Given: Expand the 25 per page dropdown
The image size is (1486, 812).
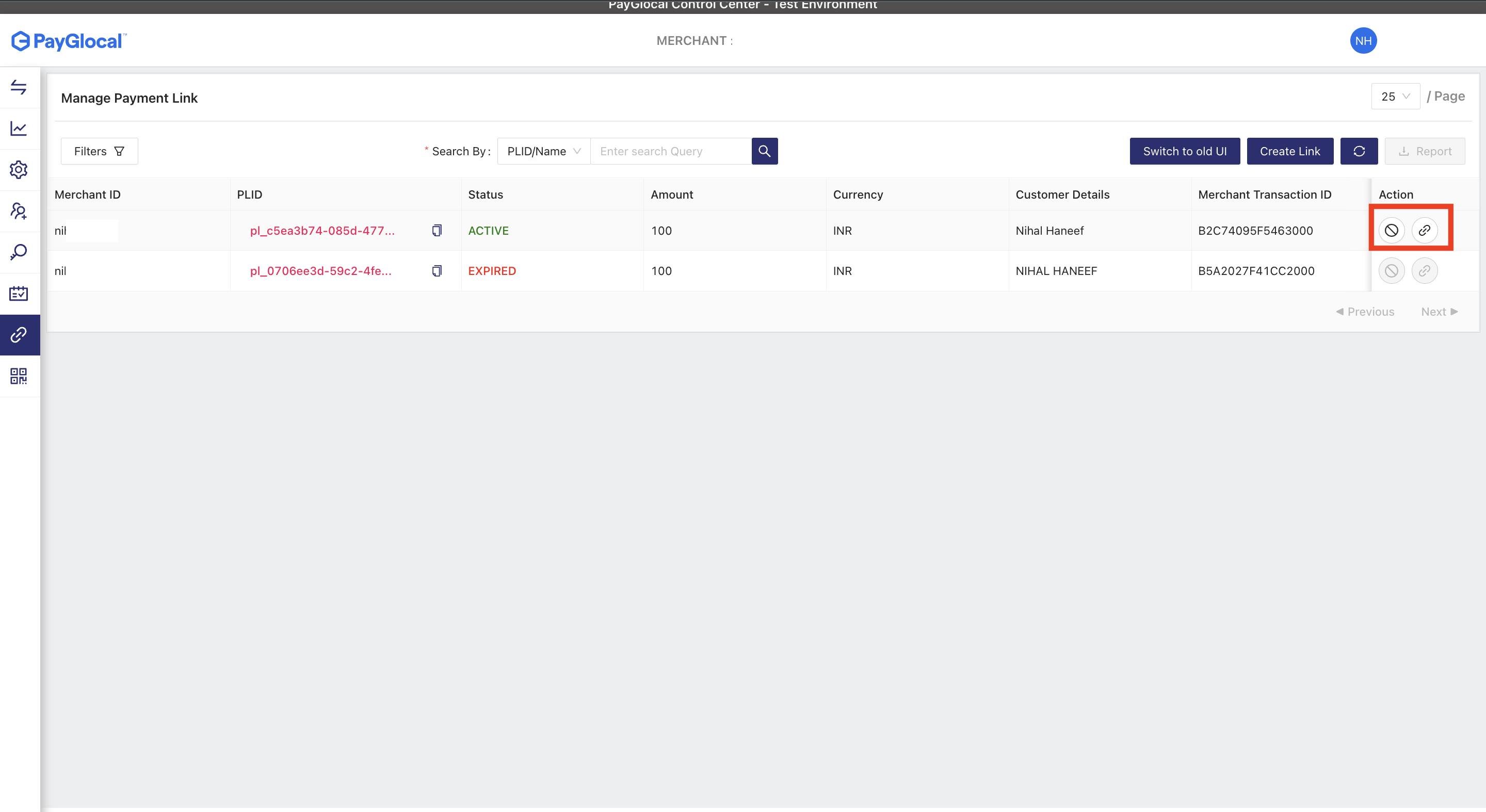Looking at the screenshot, I should [x=1395, y=96].
